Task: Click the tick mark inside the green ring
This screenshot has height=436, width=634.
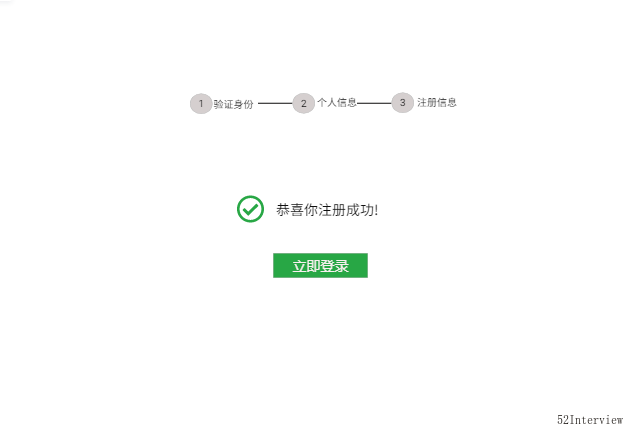Action: coord(250,209)
